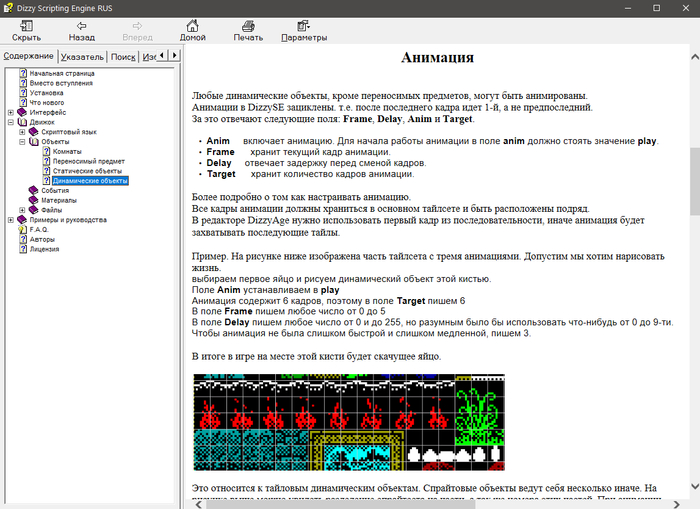Switch to the partially hidden Избранное tab
This screenshot has height=509, width=700.
pyautogui.click(x=149, y=57)
